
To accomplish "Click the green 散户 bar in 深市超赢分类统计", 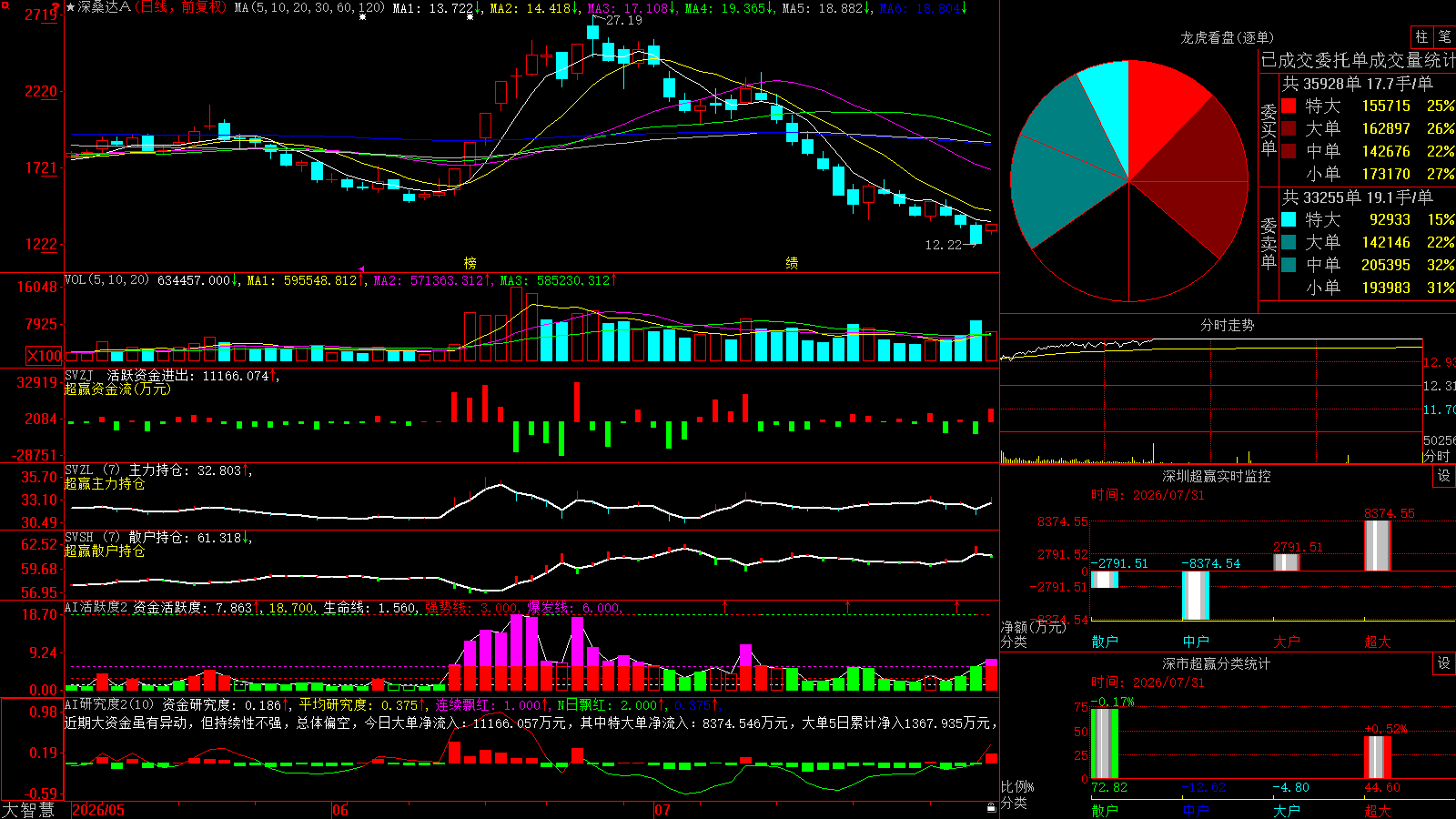I will tap(1105, 743).
